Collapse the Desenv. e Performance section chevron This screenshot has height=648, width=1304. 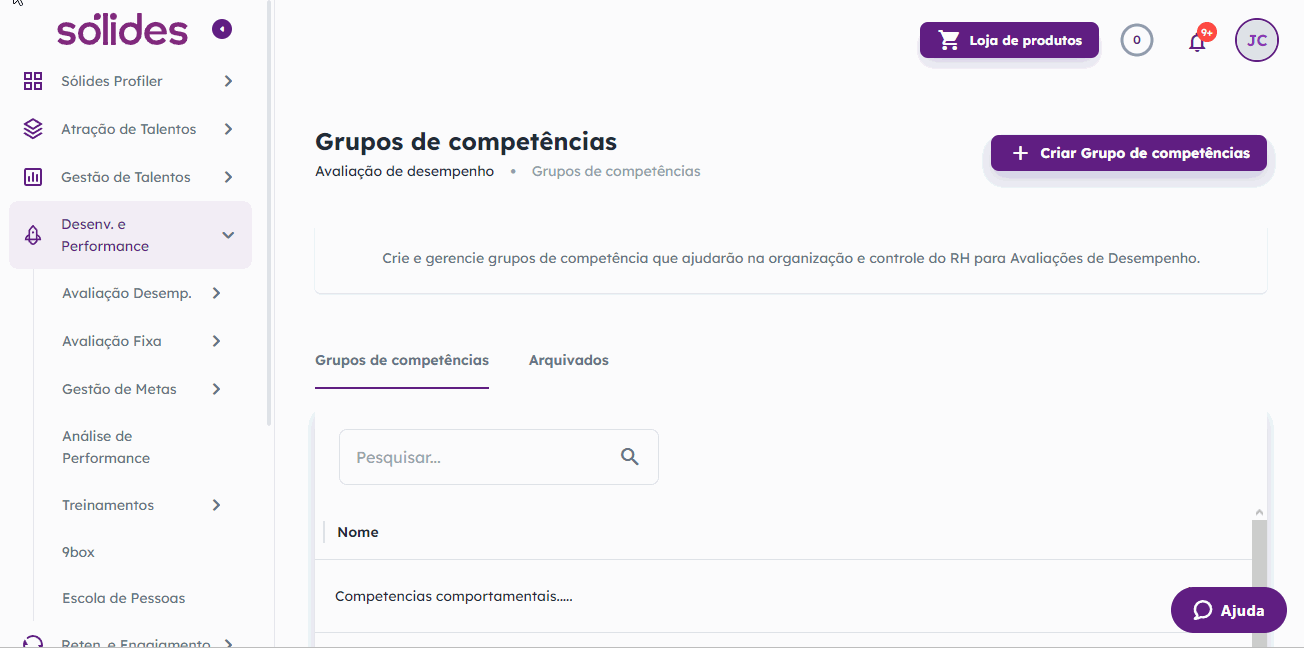coord(228,235)
